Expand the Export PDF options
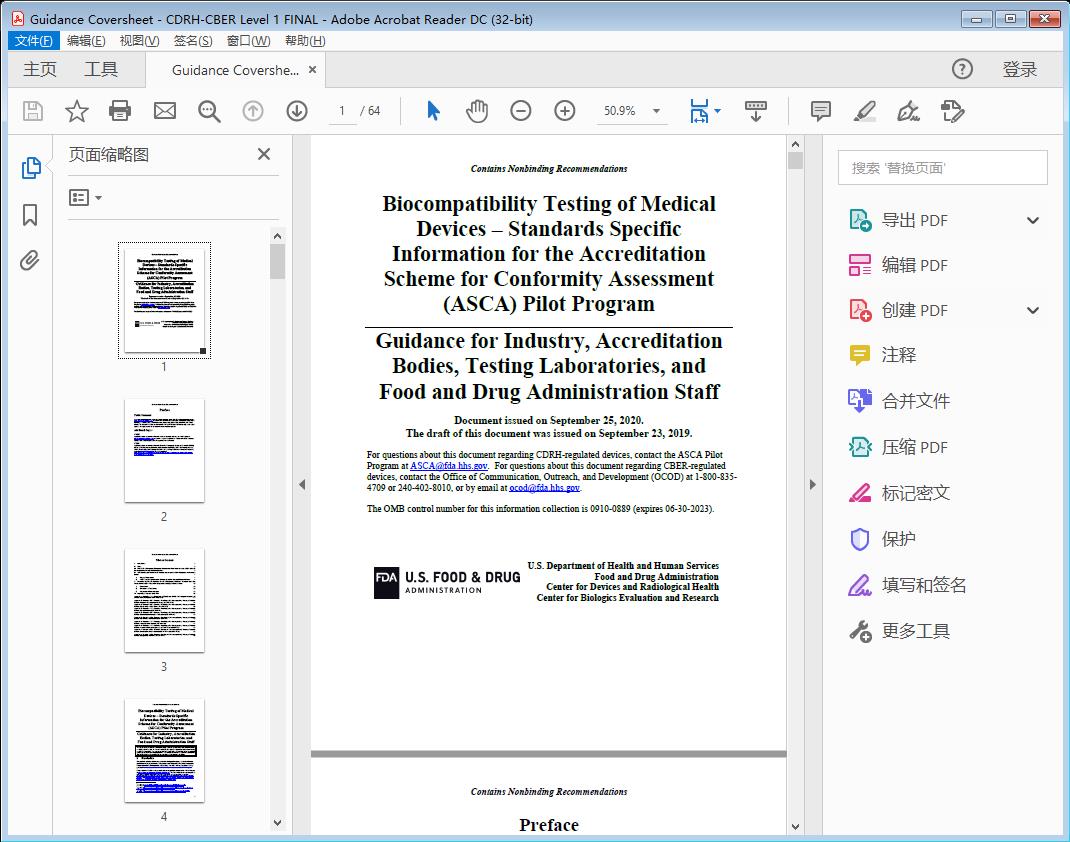This screenshot has width=1070, height=842. pyautogui.click(x=1033, y=220)
